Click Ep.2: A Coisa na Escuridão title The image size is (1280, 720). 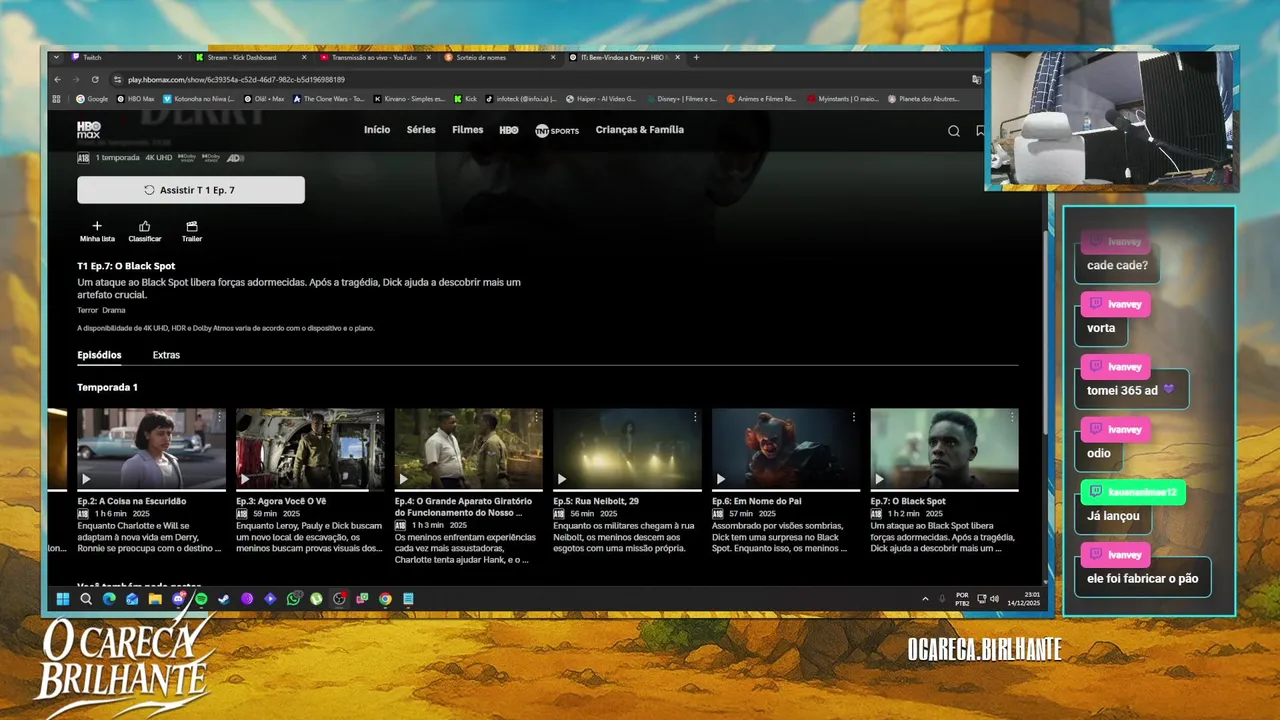tap(132, 501)
